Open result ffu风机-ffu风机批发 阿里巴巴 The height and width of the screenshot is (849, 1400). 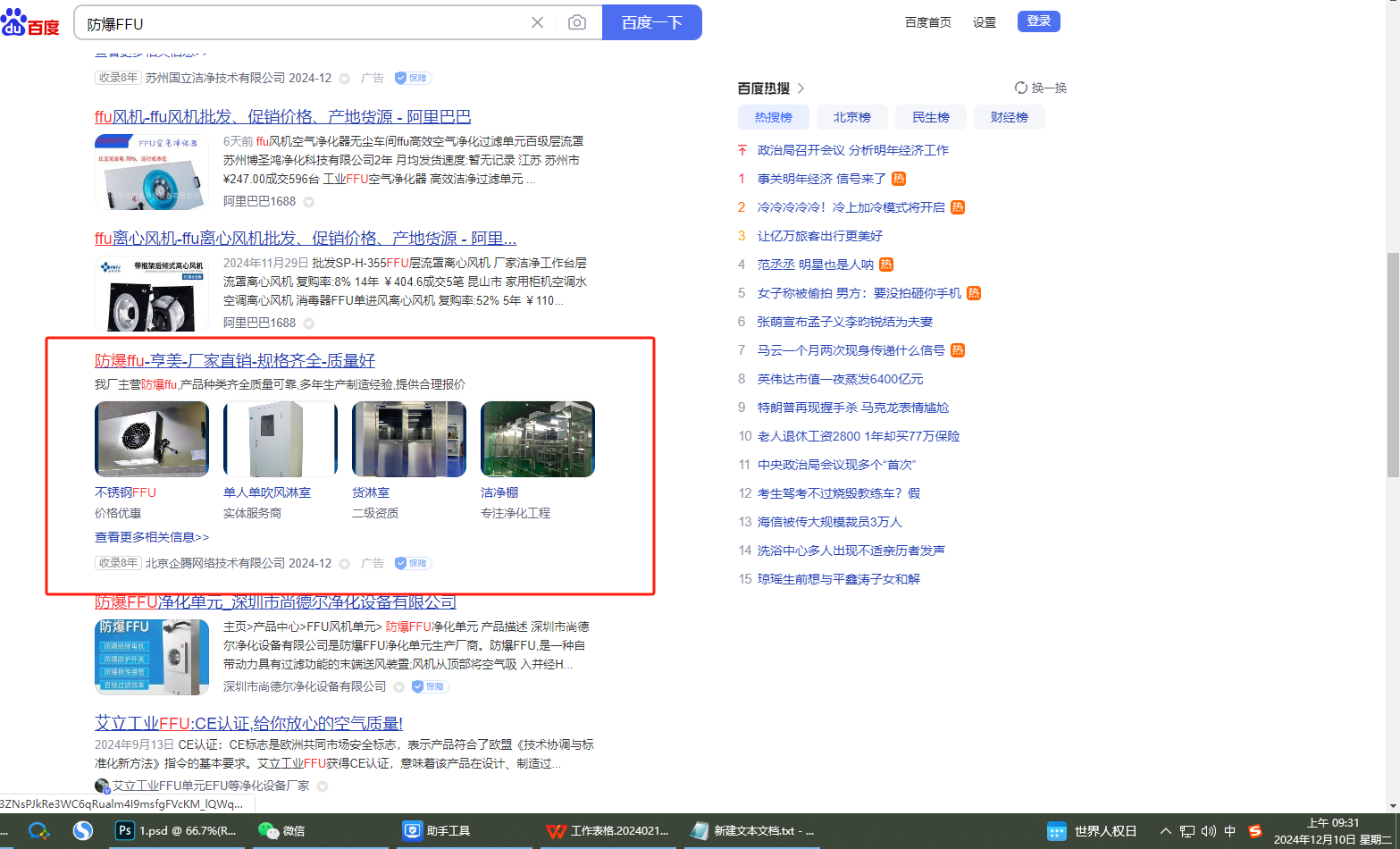(x=283, y=117)
